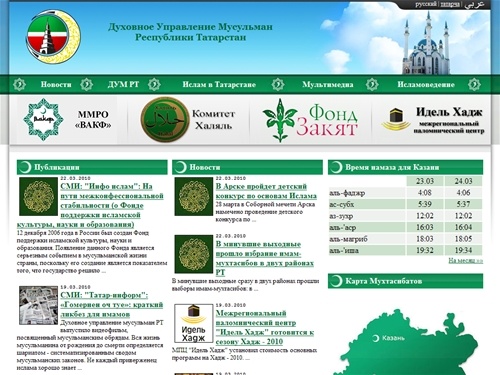Screen dimensions: 500x375
Task: Click the ас-субх prayer row label
Action: click(x=342, y=204)
